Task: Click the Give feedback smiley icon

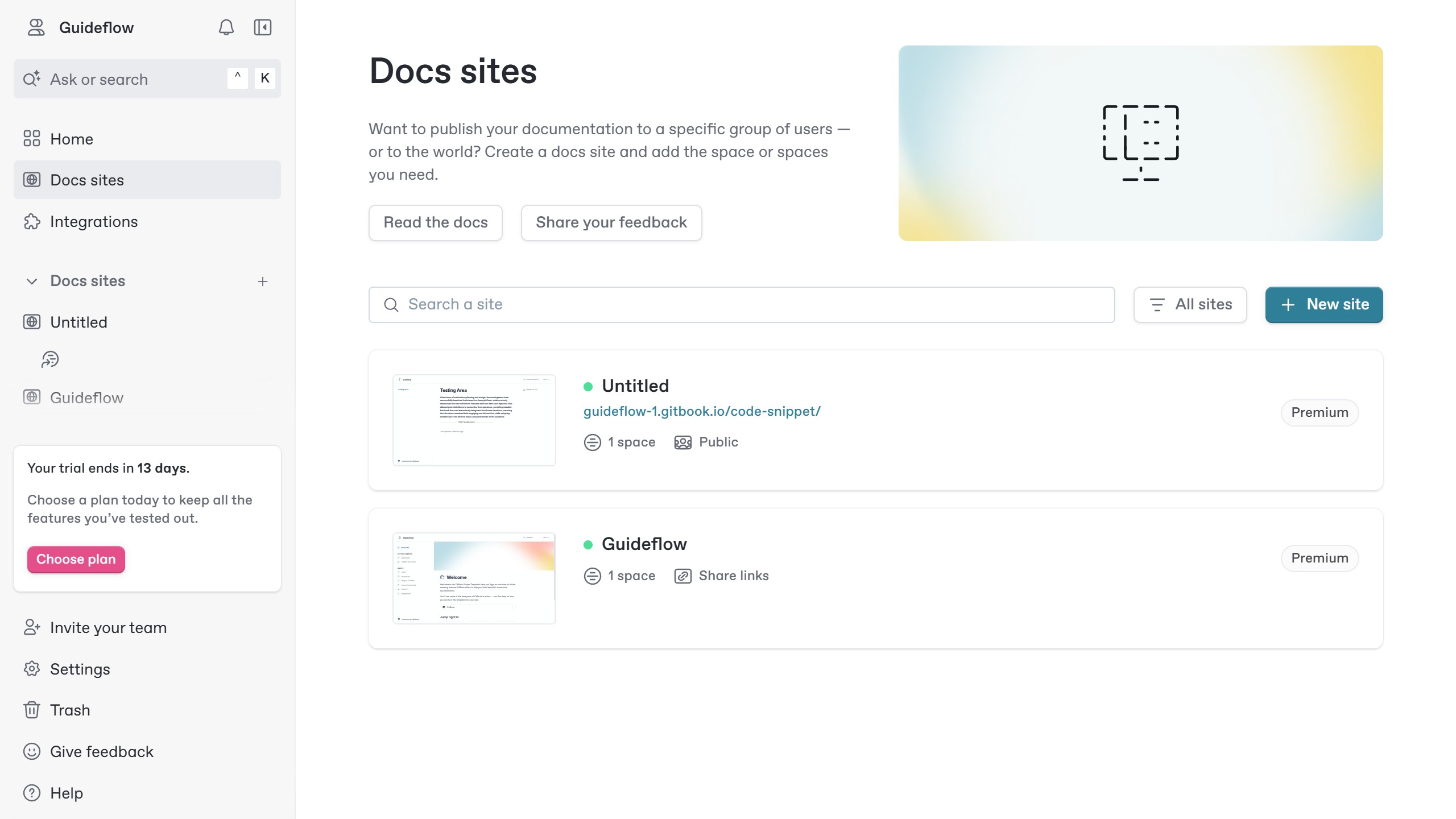Action: pyautogui.click(x=32, y=751)
